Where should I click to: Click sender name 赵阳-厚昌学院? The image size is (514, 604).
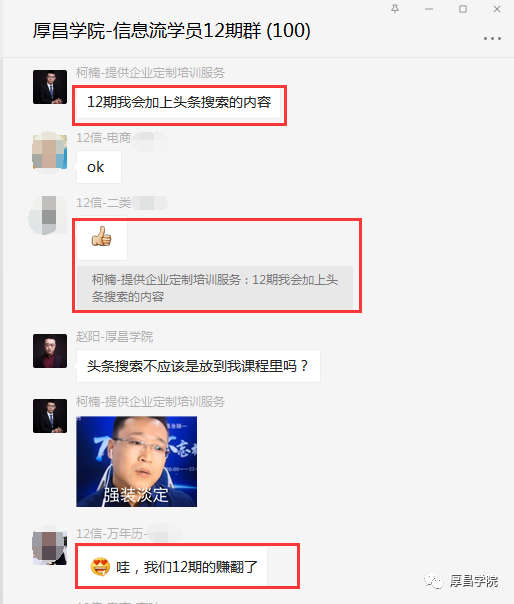click(114, 337)
